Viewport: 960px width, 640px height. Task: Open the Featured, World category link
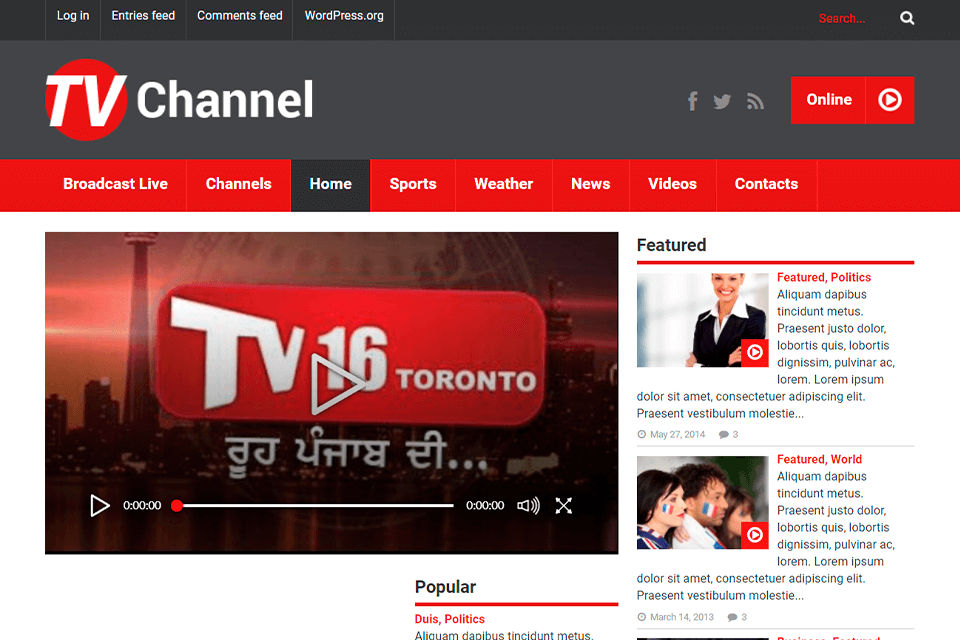click(x=819, y=459)
